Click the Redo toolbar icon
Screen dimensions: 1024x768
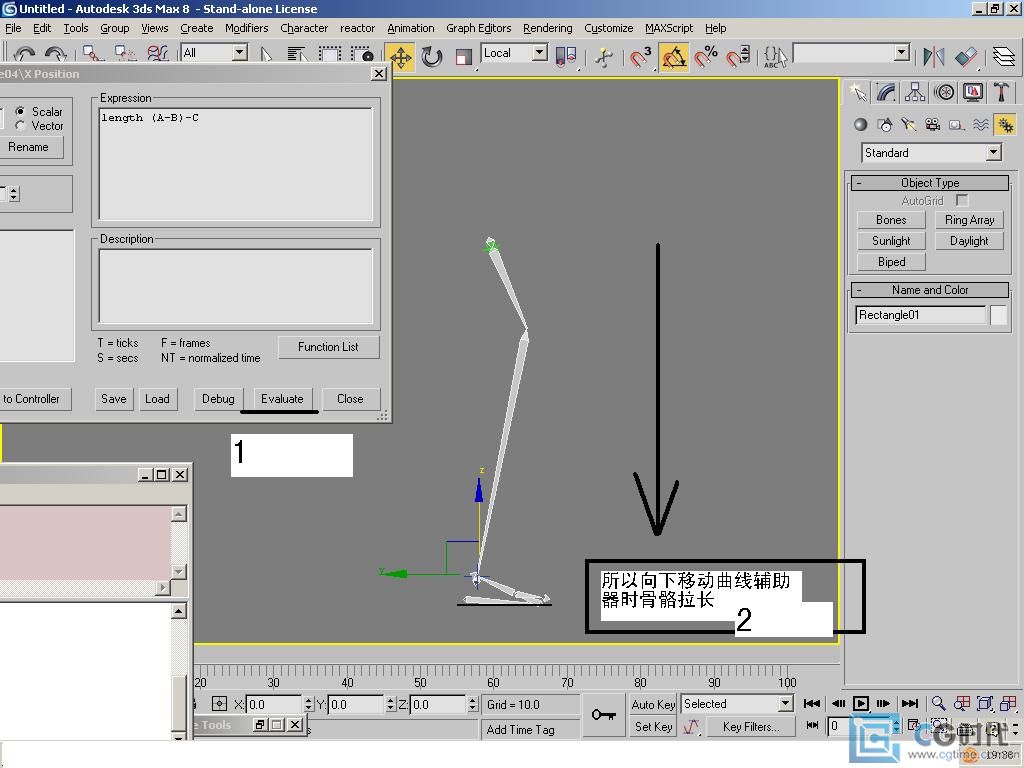[x=56, y=55]
